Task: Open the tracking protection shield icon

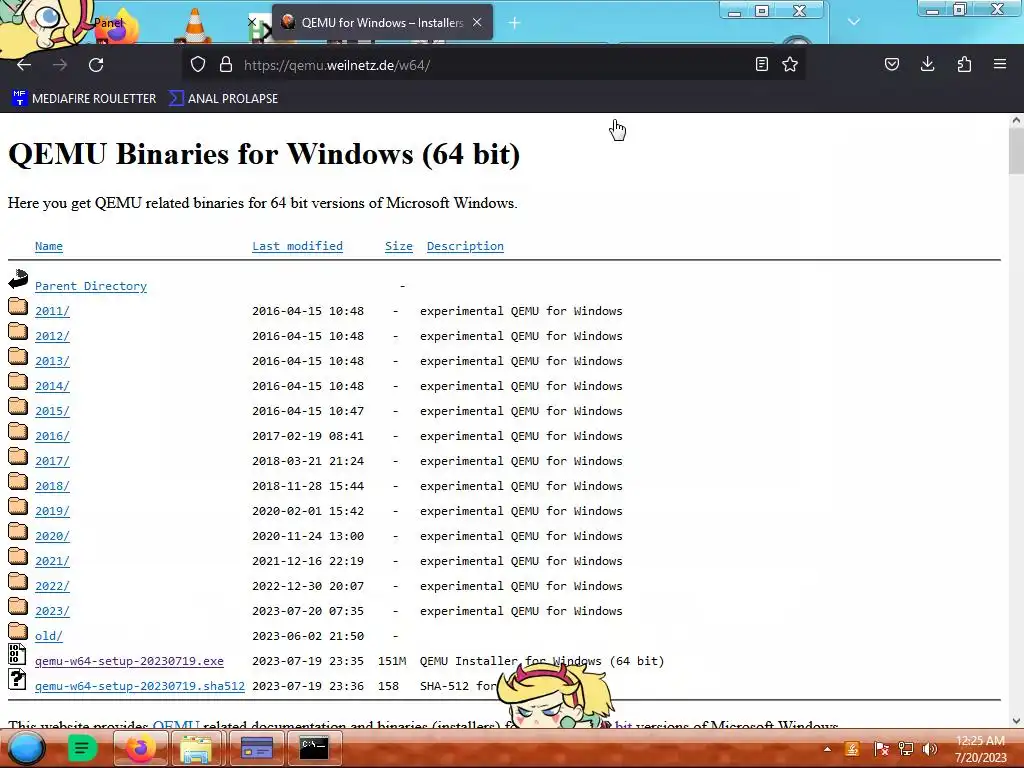Action: pyautogui.click(x=198, y=65)
